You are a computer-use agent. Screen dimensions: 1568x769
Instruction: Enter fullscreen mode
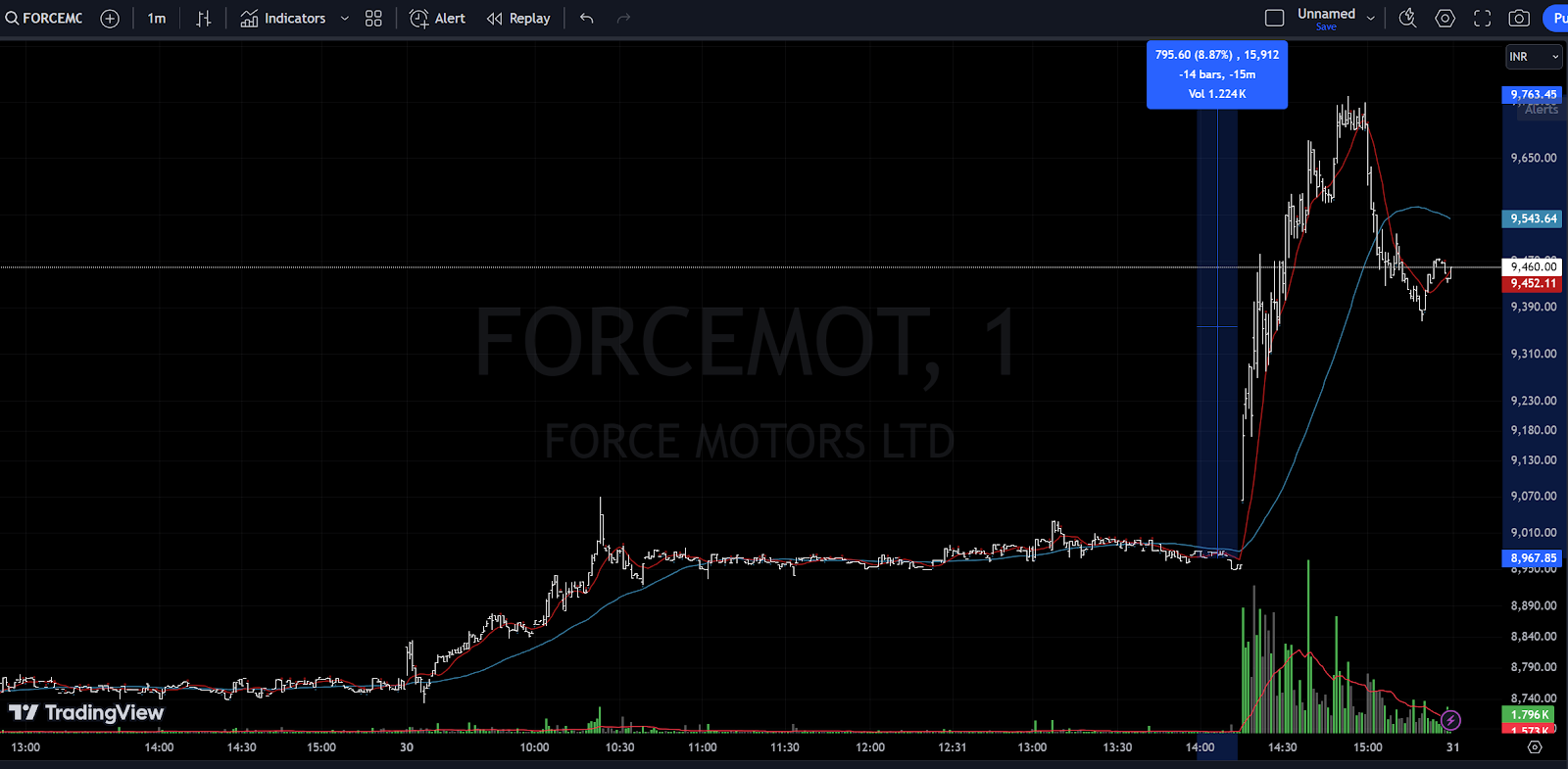pos(1483,18)
